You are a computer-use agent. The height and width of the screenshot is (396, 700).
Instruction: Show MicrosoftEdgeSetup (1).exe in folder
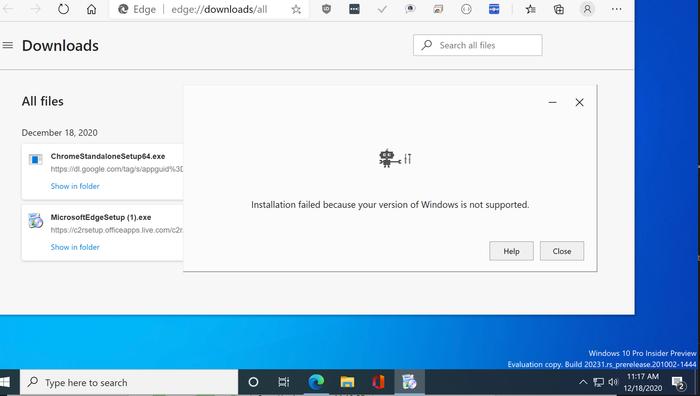pos(75,247)
